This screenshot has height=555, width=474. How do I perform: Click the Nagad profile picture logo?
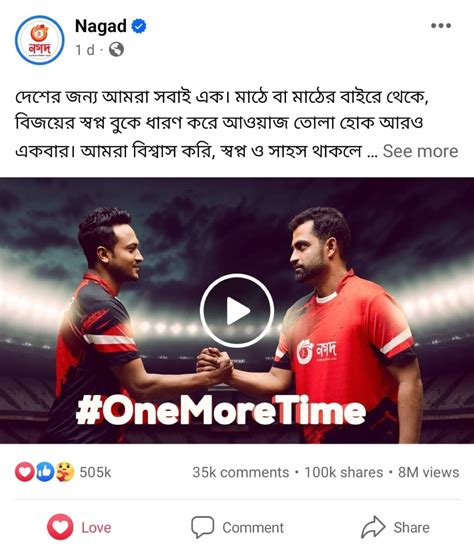pos(40,40)
